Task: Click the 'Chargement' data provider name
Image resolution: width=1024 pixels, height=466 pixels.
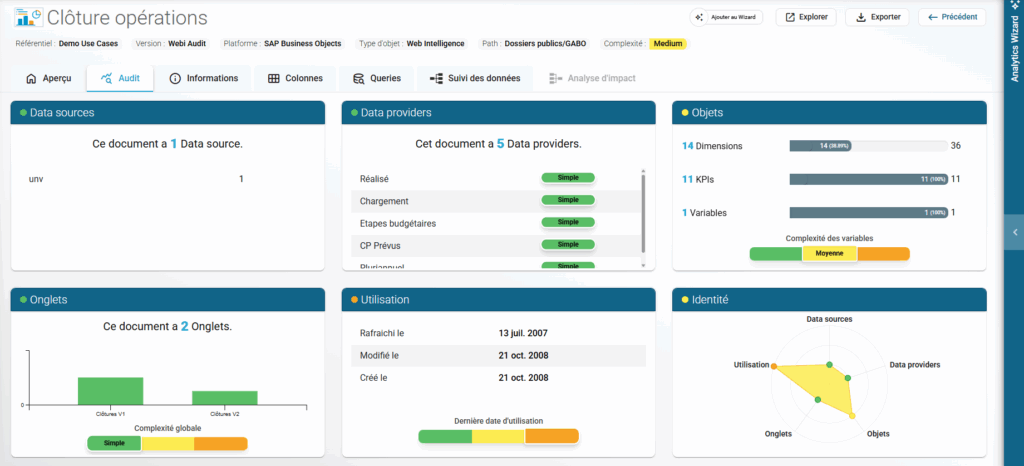Action: [x=384, y=201]
